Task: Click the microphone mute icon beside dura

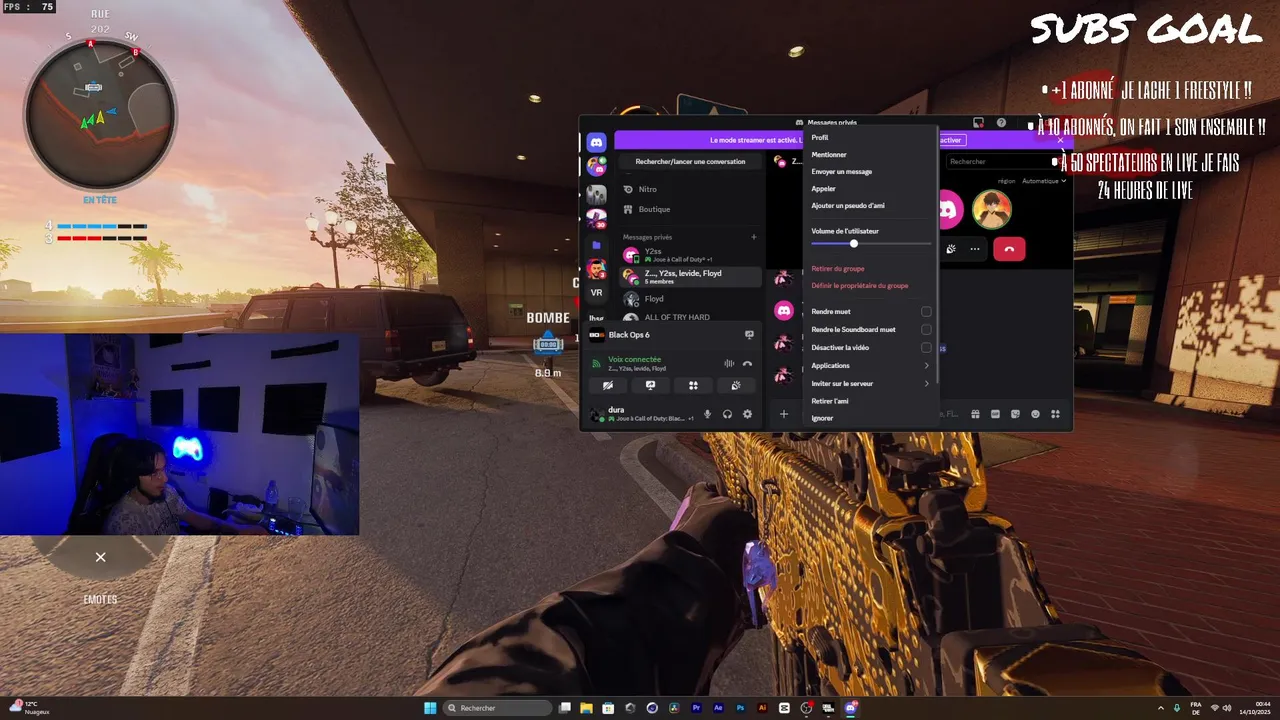Action: (x=708, y=414)
